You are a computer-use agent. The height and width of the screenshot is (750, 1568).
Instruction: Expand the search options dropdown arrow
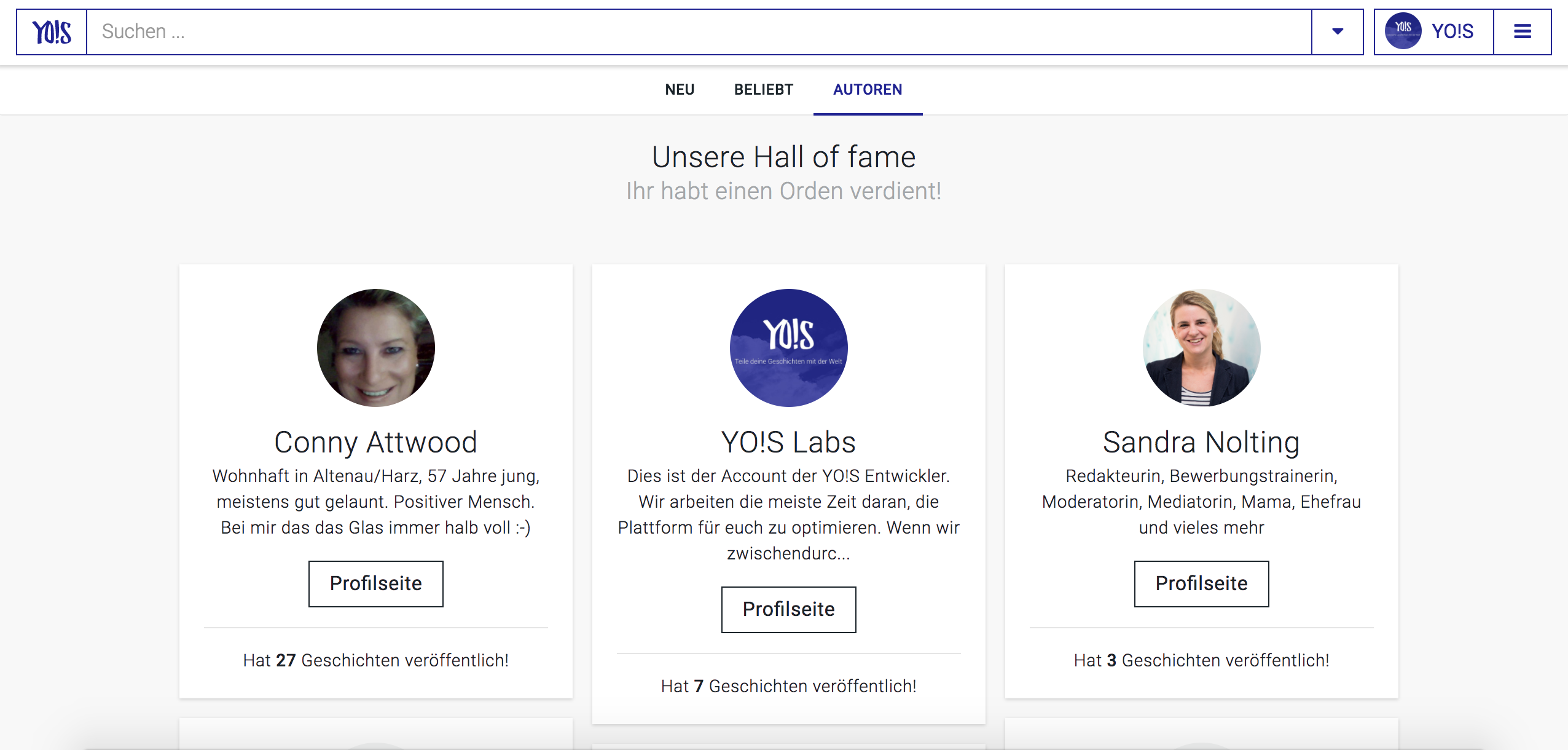1338,31
